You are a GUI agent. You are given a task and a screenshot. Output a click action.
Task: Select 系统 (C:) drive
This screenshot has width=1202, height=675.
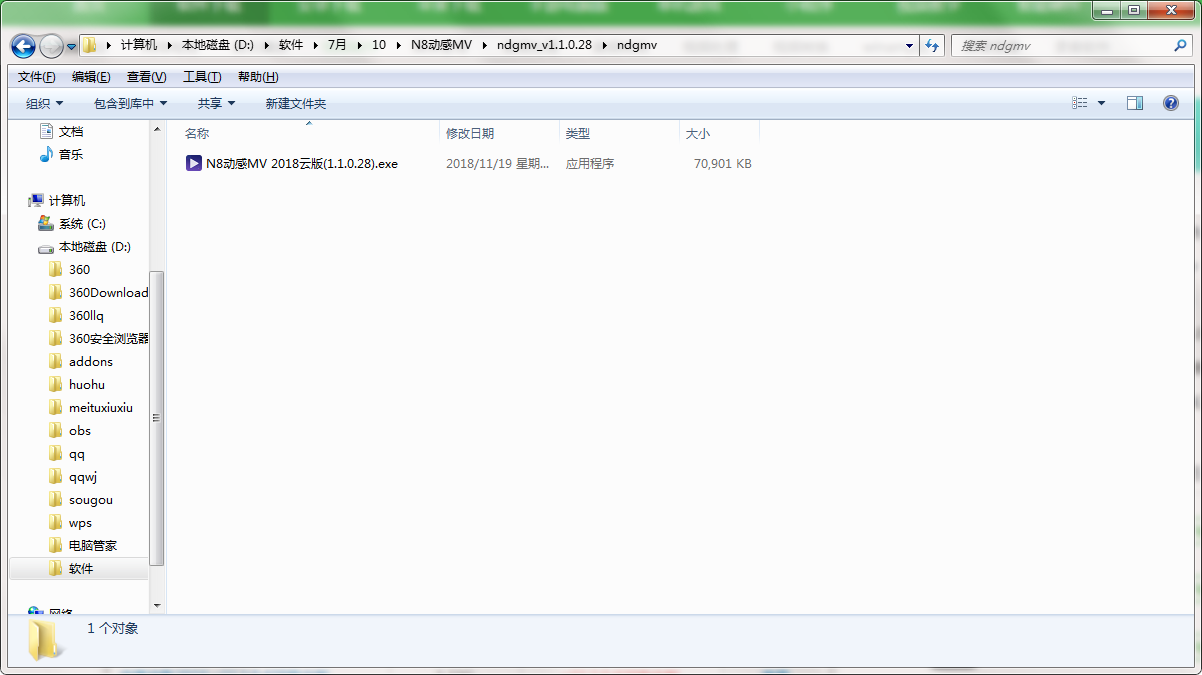pos(81,224)
